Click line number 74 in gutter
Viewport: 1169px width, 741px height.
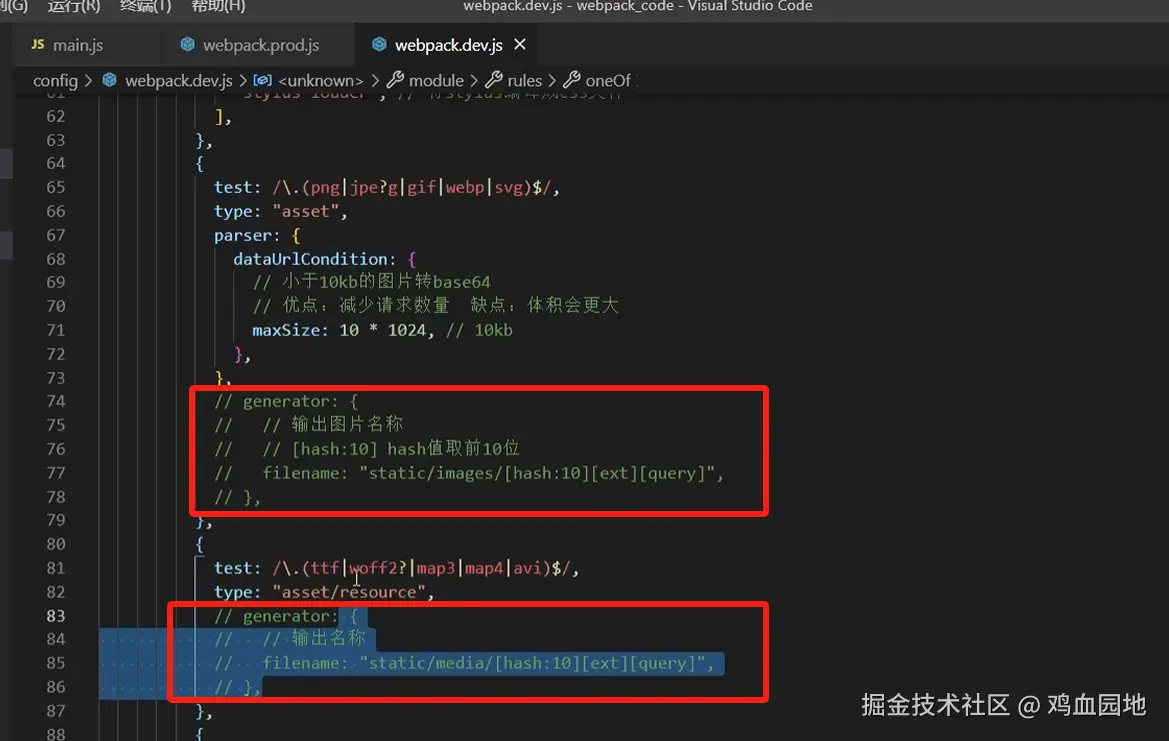55,401
